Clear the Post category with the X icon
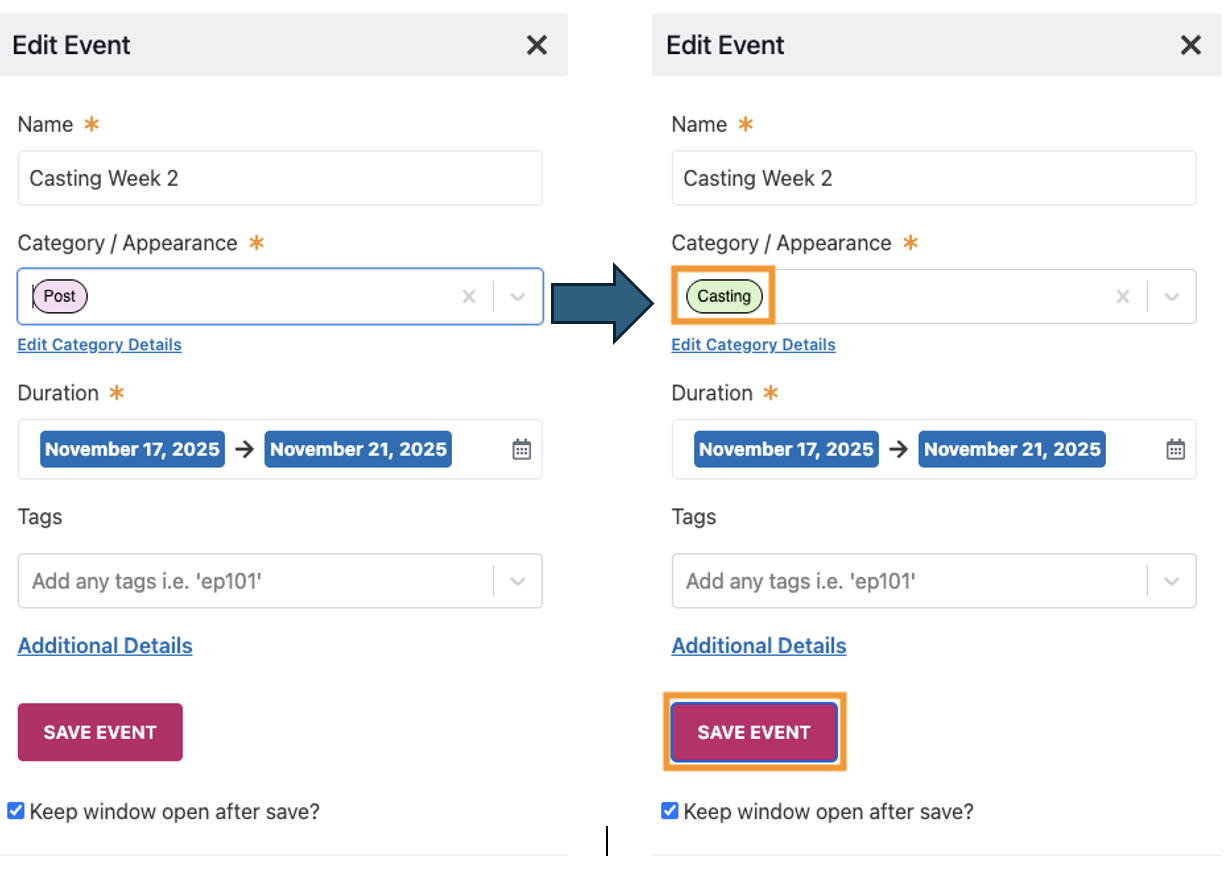The height and width of the screenshot is (882, 1226). 468,297
